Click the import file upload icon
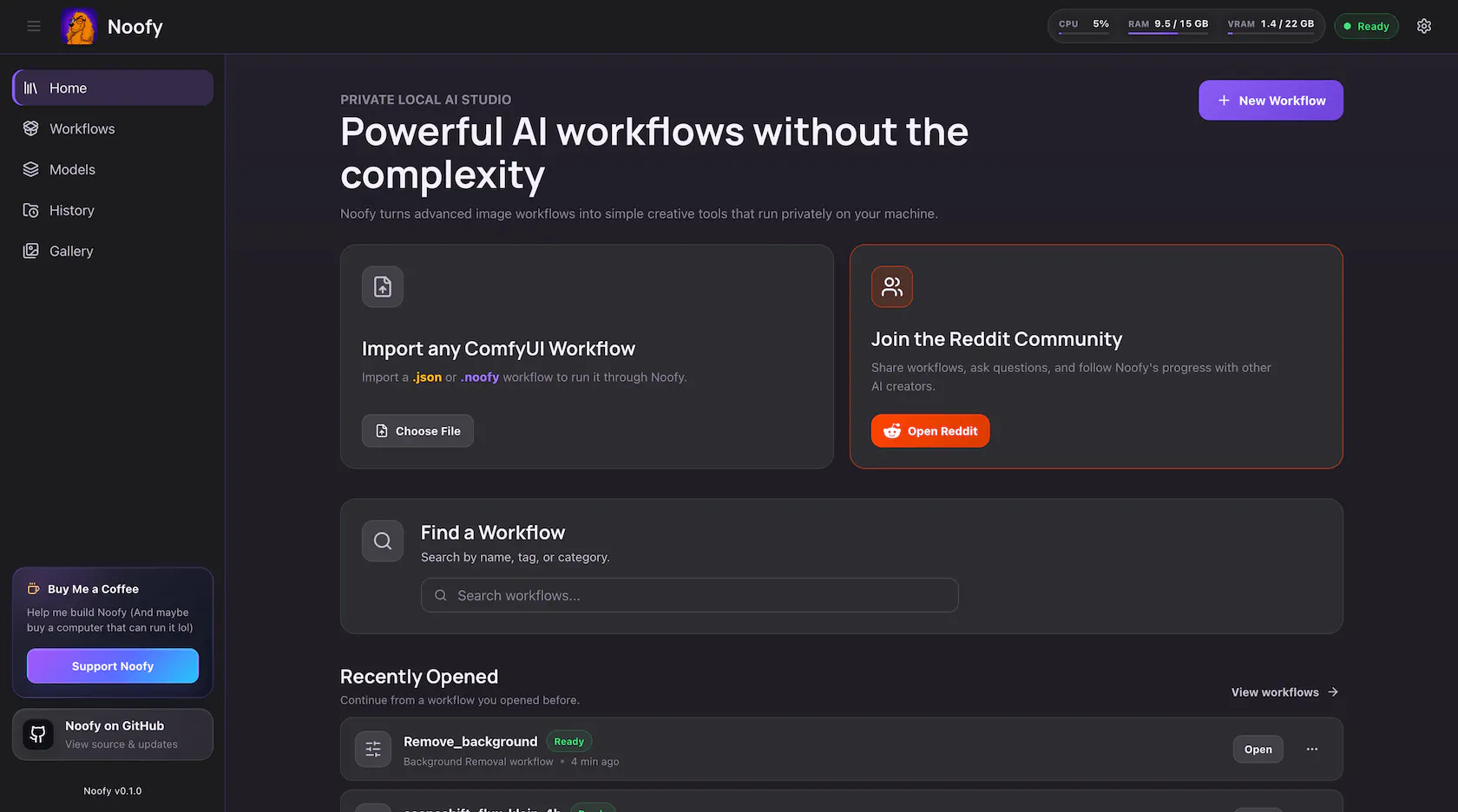The image size is (1458, 812). coord(383,286)
